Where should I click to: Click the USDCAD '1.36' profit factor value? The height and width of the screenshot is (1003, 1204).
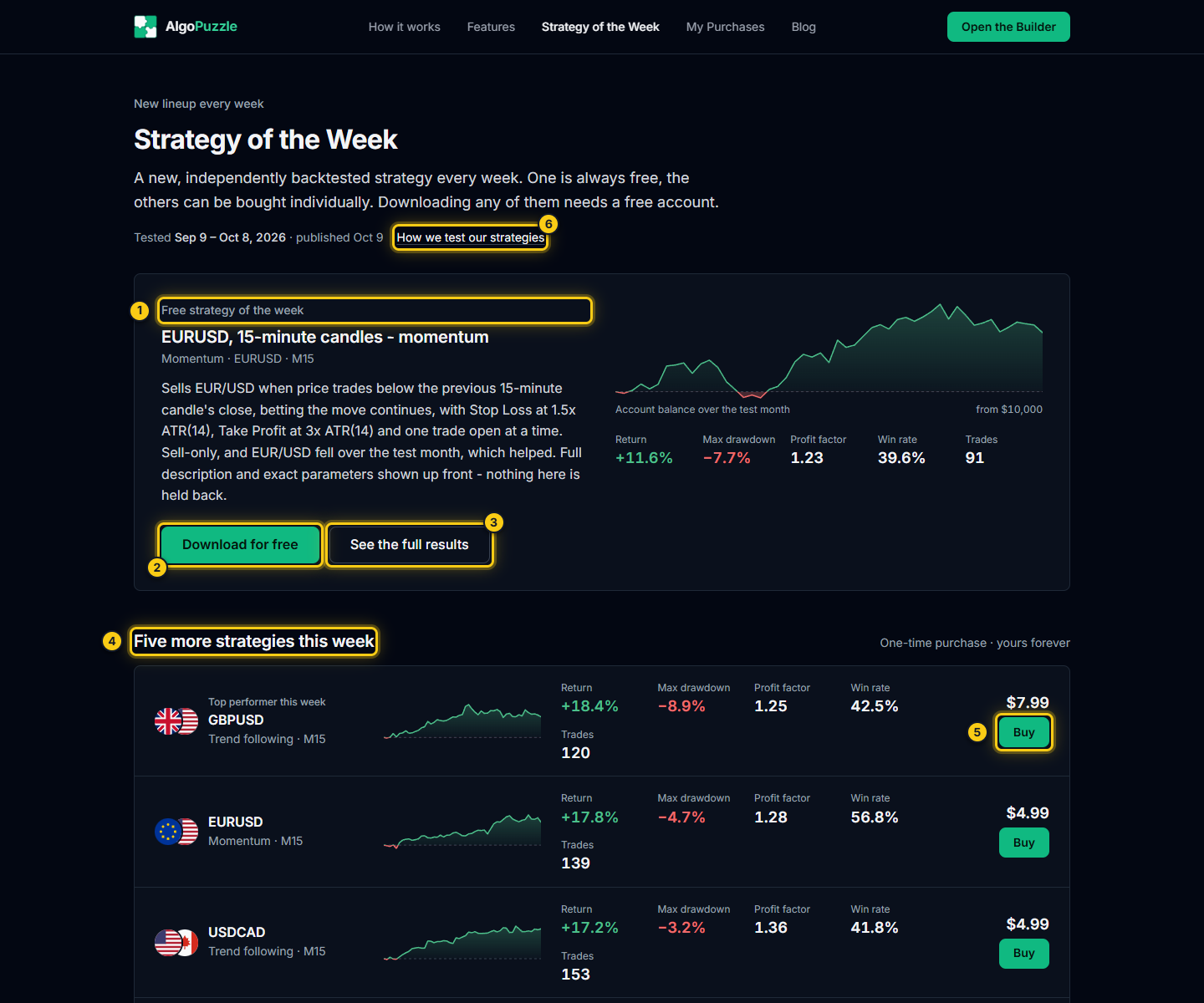(771, 928)
